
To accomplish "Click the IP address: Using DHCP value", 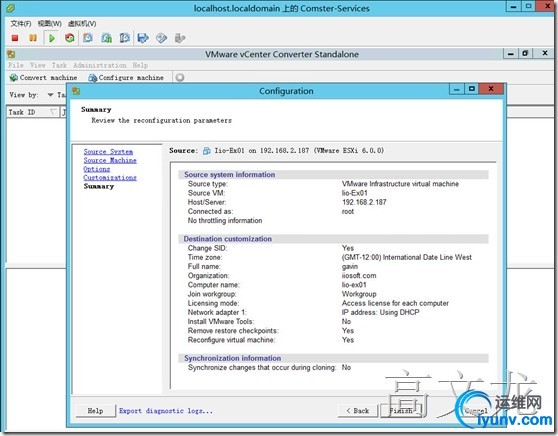I will coord(380,312).
